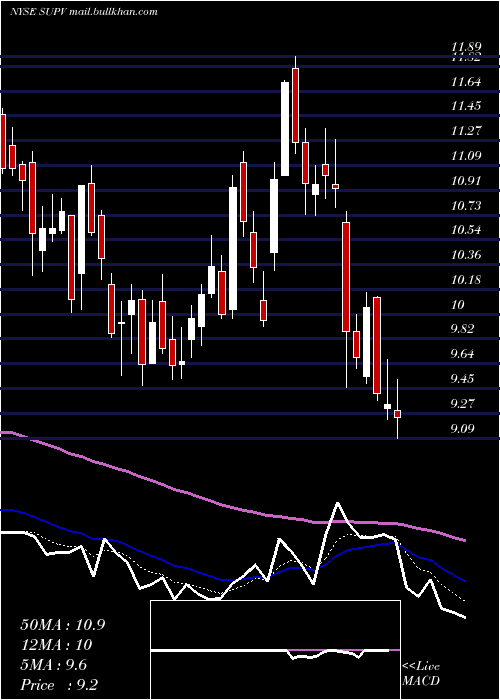Select the thick white 5MA line peak
Viewport: 500px width, 700px height.
338,504
